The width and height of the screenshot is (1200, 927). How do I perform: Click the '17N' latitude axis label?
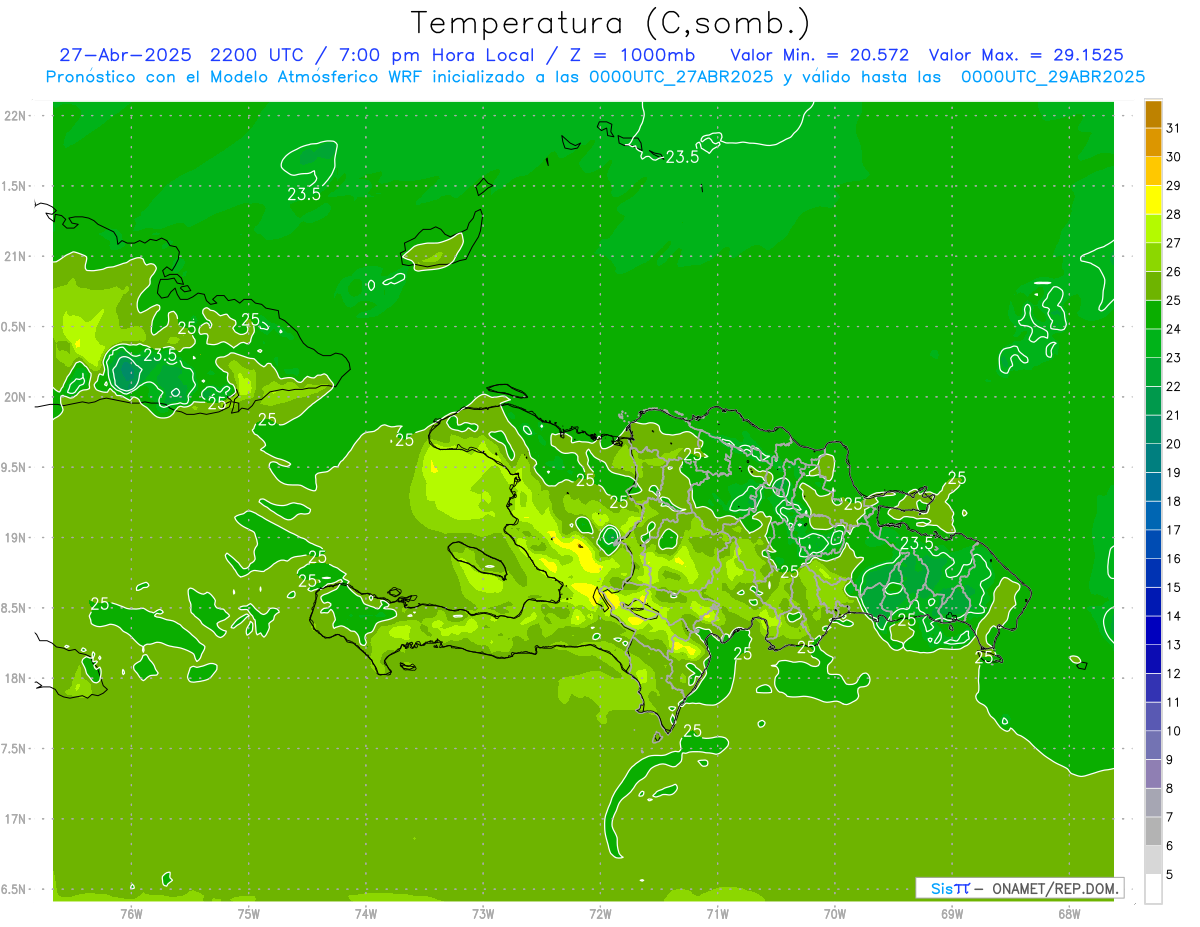(15, 819)
